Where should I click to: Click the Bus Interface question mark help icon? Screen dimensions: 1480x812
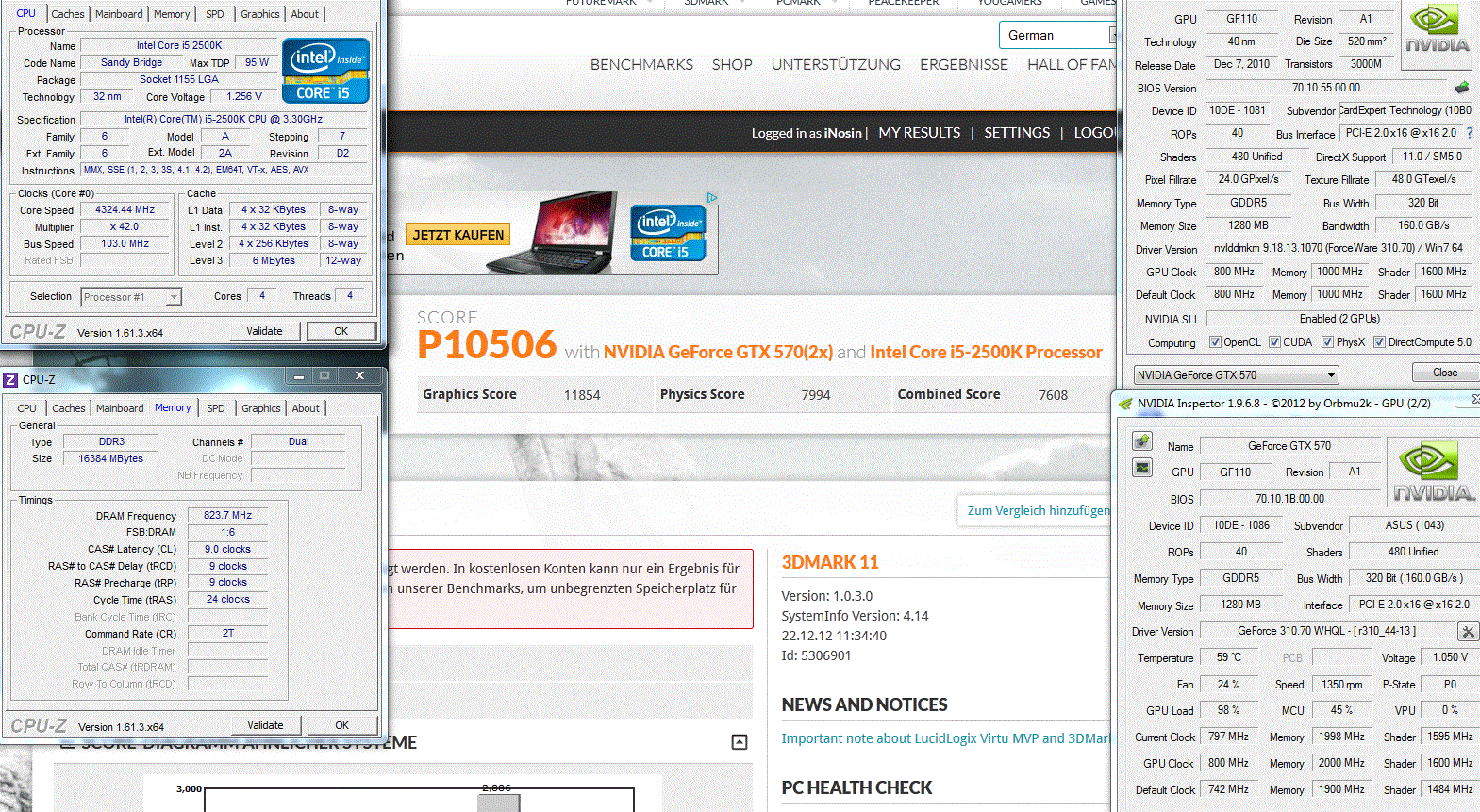point(1469,133)
